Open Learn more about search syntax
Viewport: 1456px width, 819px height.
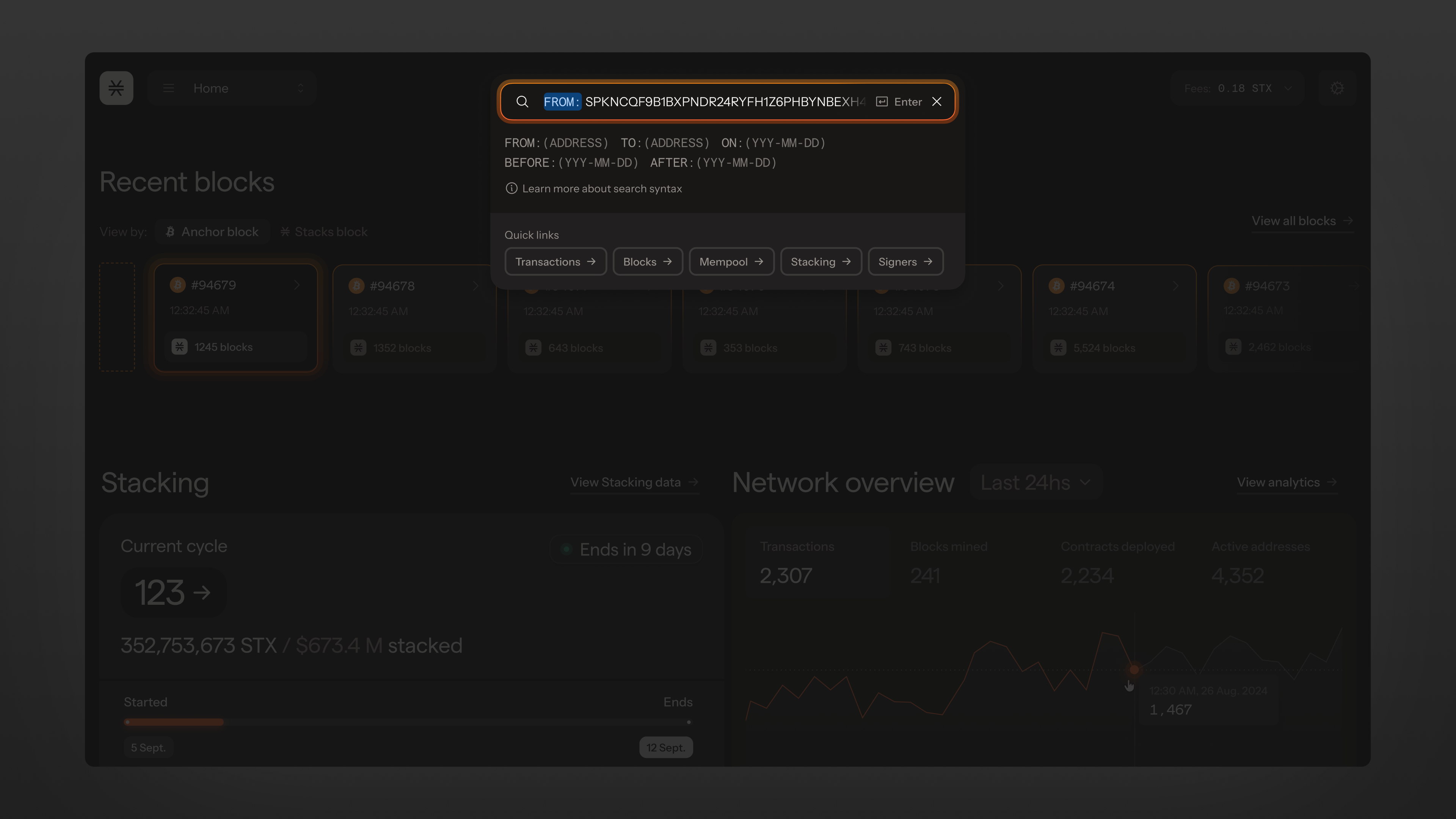pyautogui.click(x=601, y=189)
